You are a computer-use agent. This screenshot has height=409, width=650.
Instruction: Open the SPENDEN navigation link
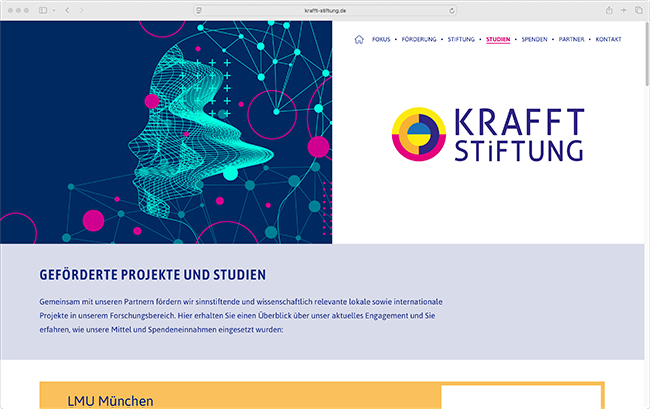click(x=534, y=39)
